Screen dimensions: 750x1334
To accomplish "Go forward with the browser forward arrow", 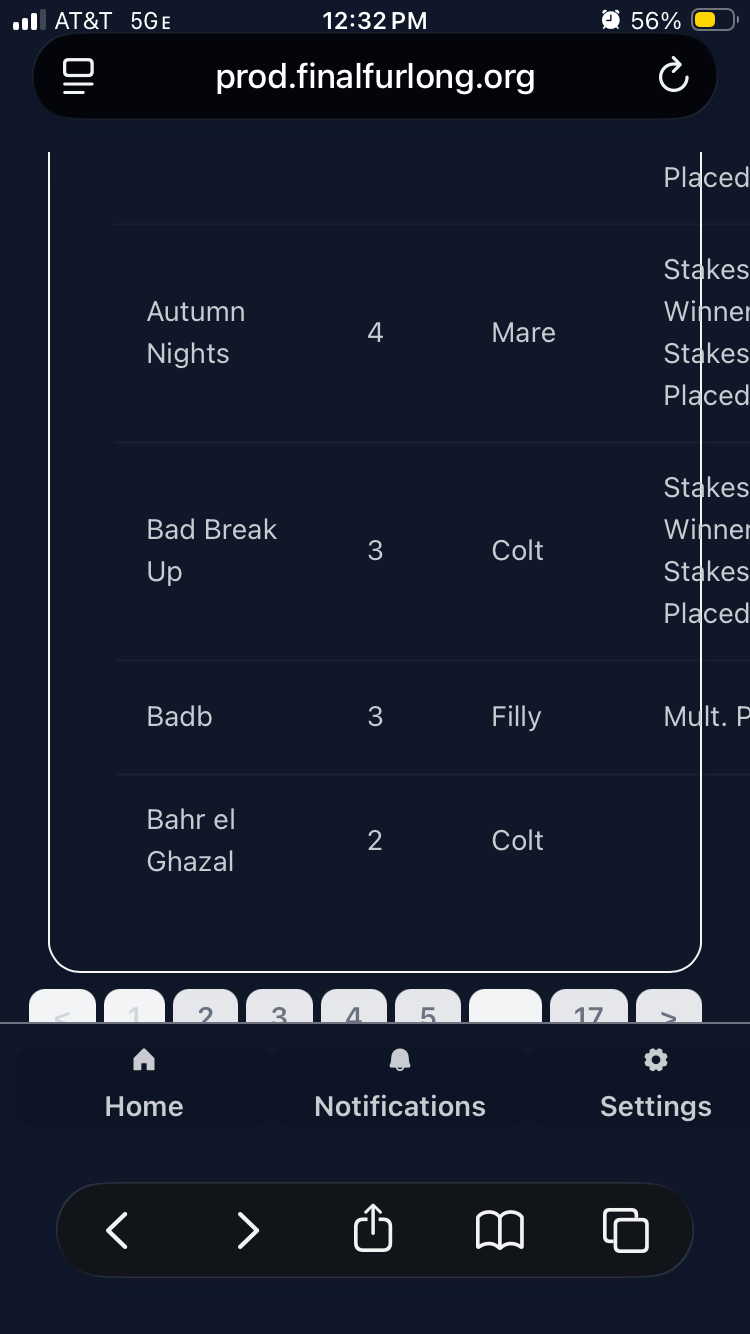I will click(247, 1230).
